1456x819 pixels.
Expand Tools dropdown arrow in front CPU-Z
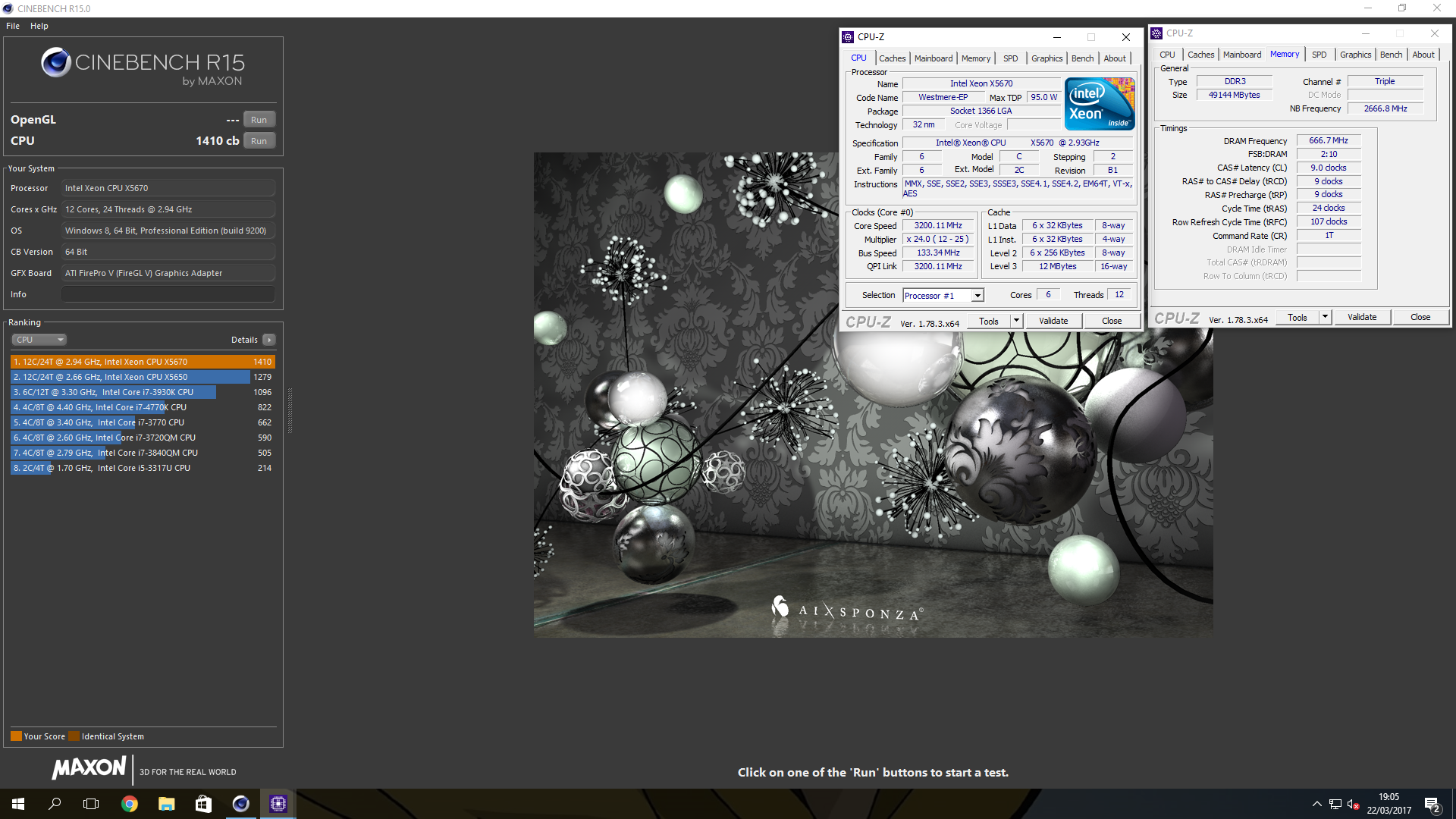[x=1016, y=322]
